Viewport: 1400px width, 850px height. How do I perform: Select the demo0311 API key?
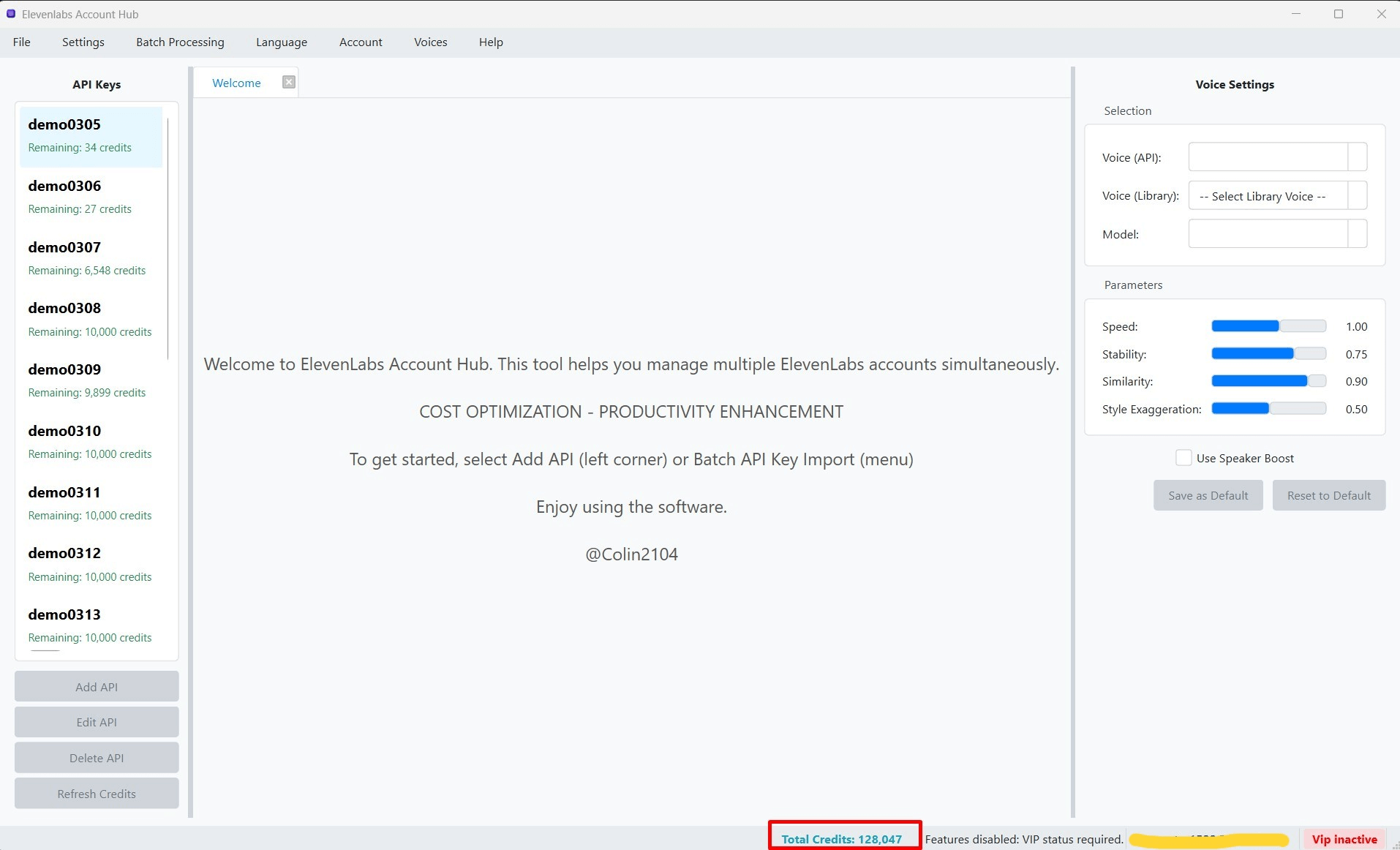coord(91,505)
